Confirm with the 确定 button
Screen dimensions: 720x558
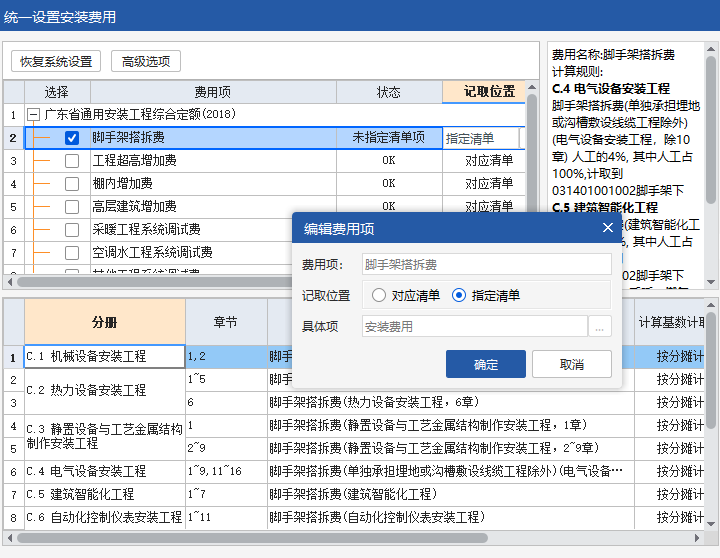485,364
